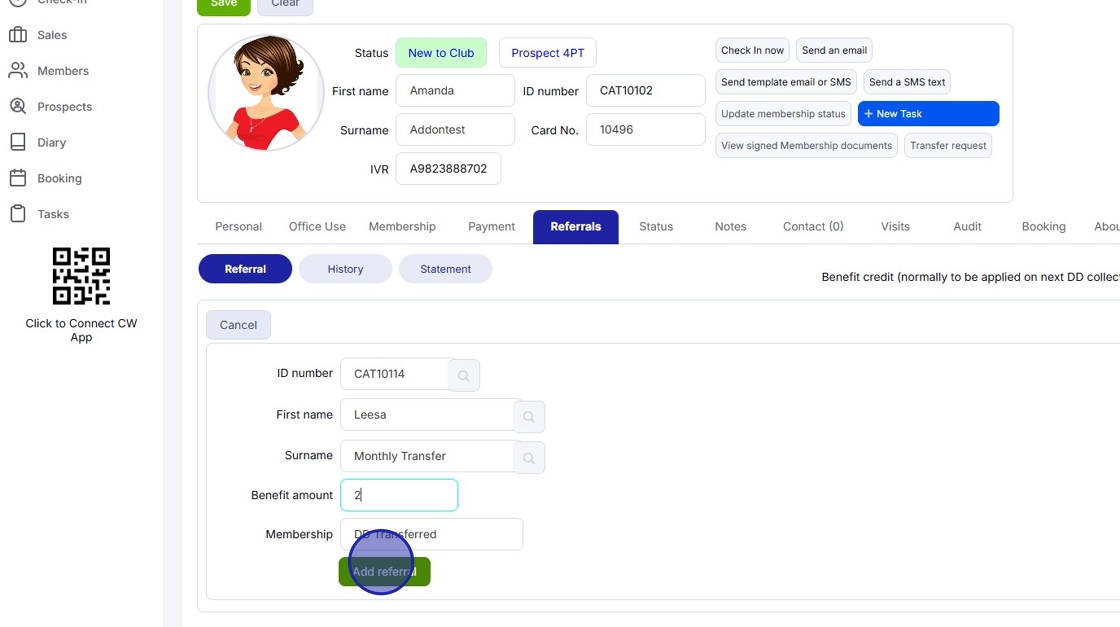
Task: Click the Prospects search-person icon
Action: click(x=18, y=106)
